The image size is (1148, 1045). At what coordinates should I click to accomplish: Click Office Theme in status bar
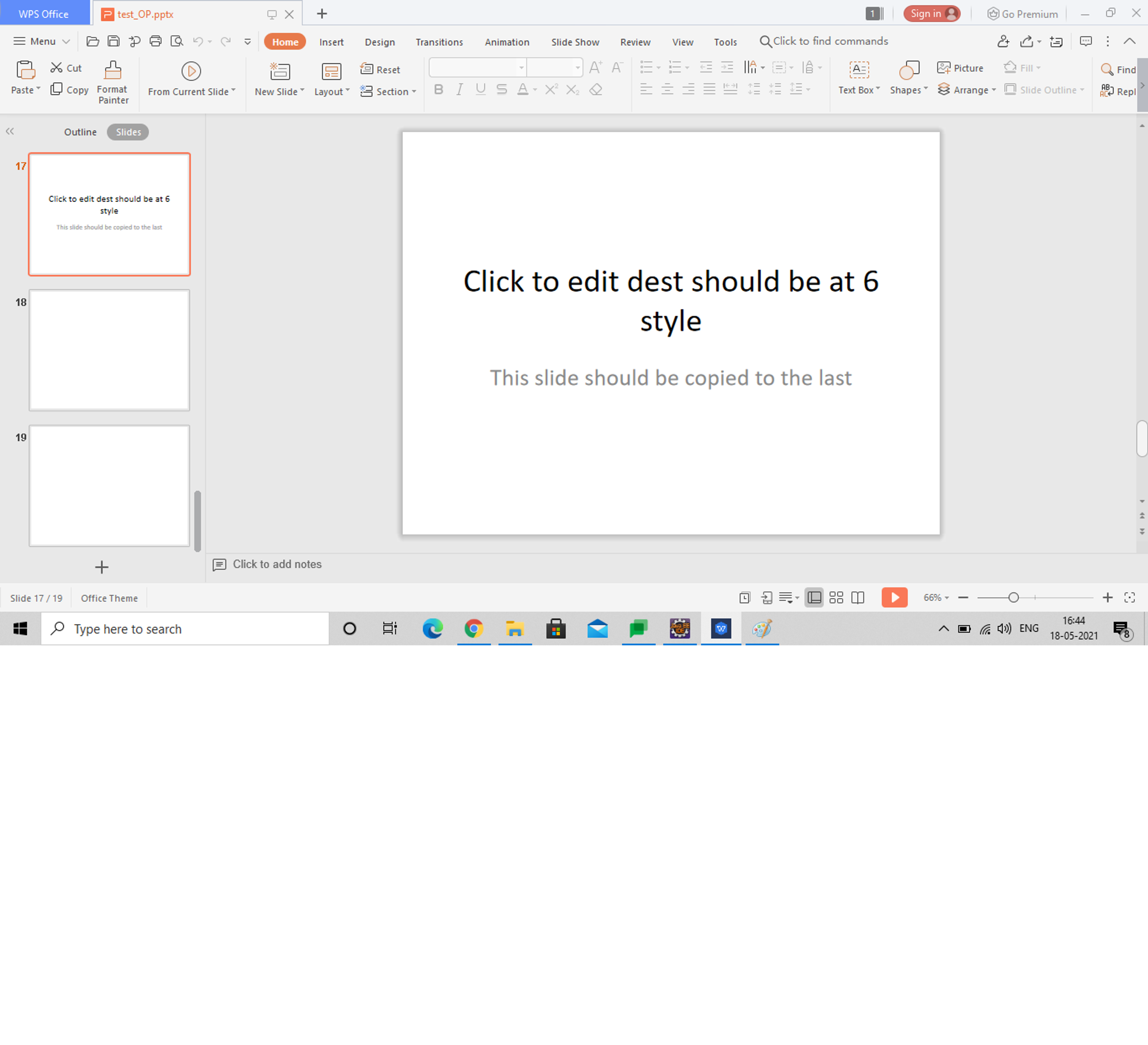coord(109,598)
